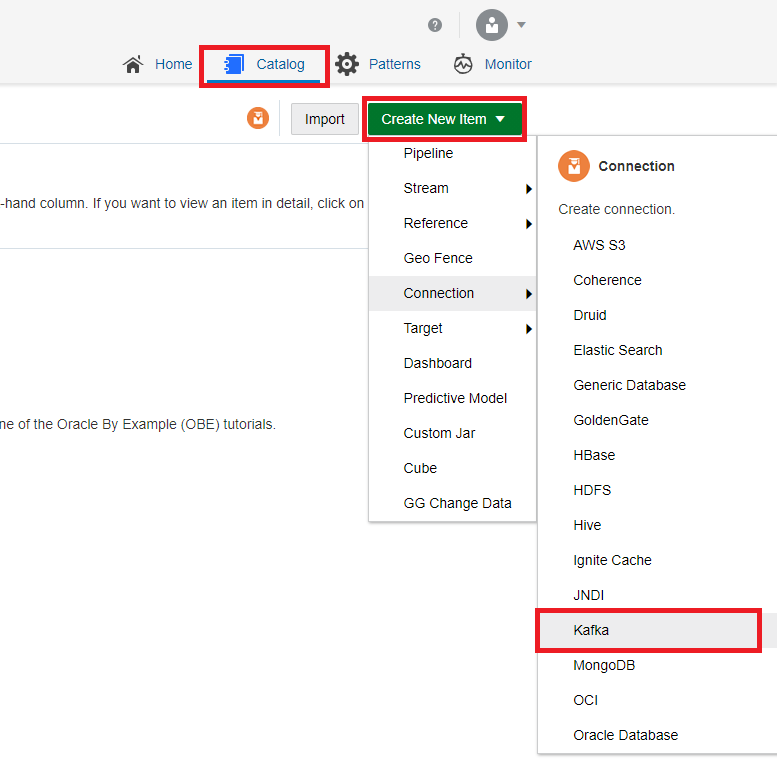Click the Catalog notebook icon

pos(235,64)
